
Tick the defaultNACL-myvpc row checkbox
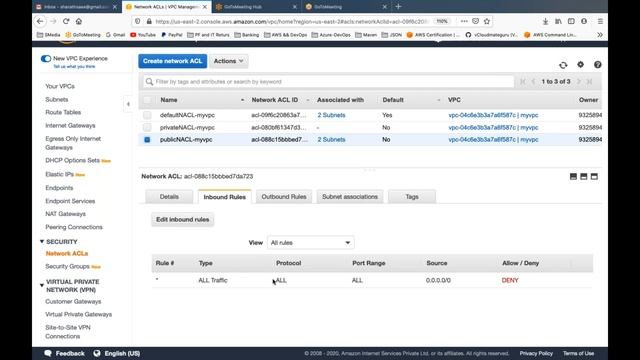[x=147, y=115]
